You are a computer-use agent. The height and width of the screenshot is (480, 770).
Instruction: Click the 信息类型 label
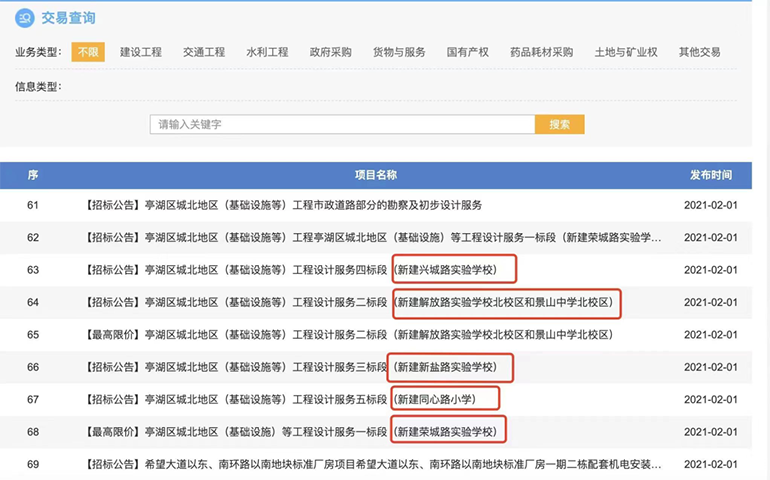point(38,87)
